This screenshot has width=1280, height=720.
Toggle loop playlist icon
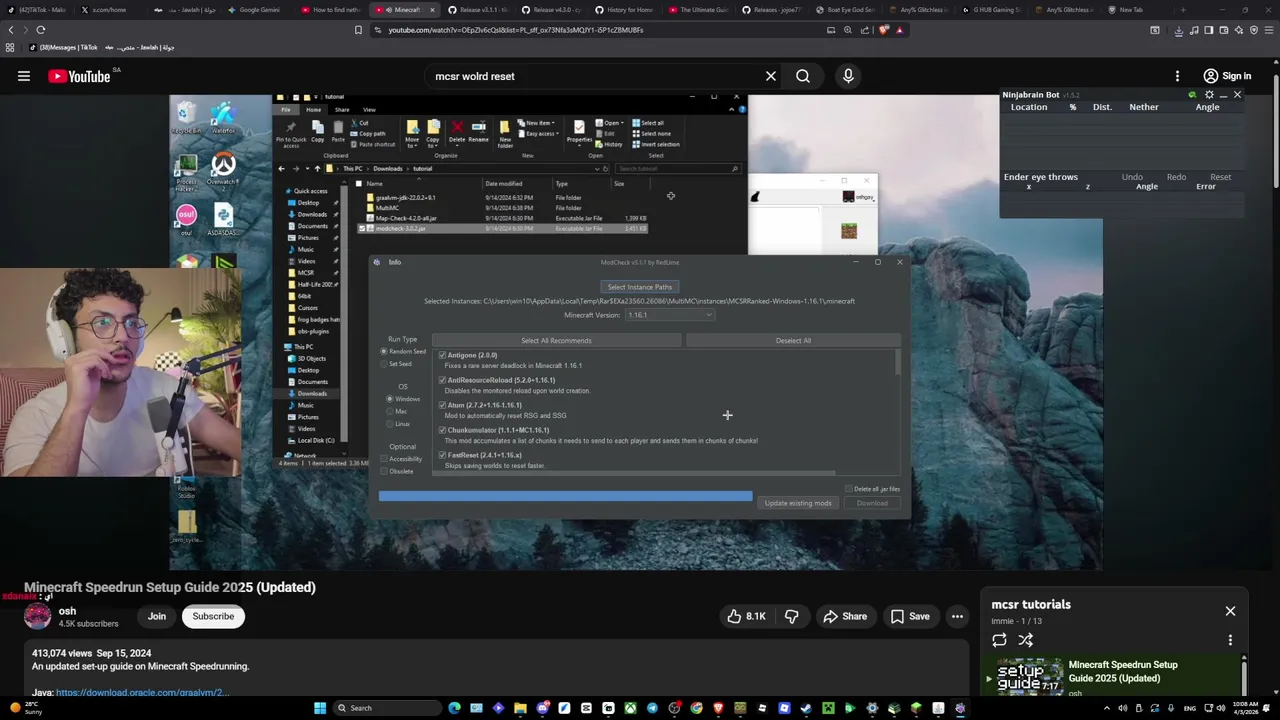999,640
